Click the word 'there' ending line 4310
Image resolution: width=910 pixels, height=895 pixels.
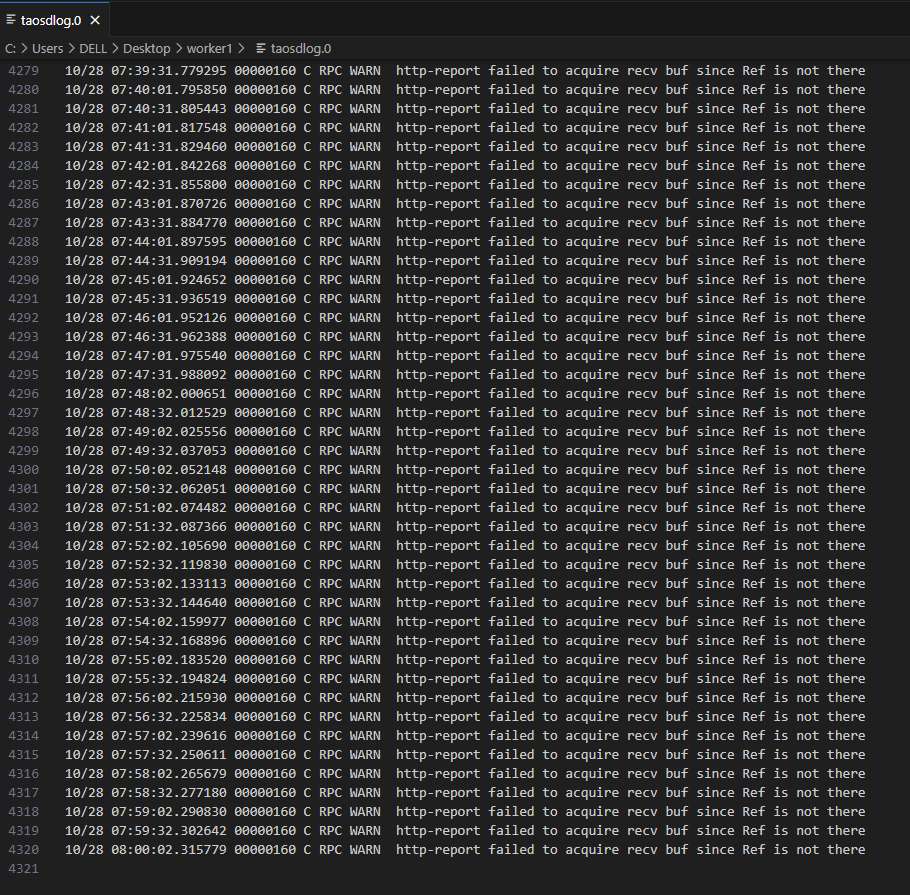[846, 660]
